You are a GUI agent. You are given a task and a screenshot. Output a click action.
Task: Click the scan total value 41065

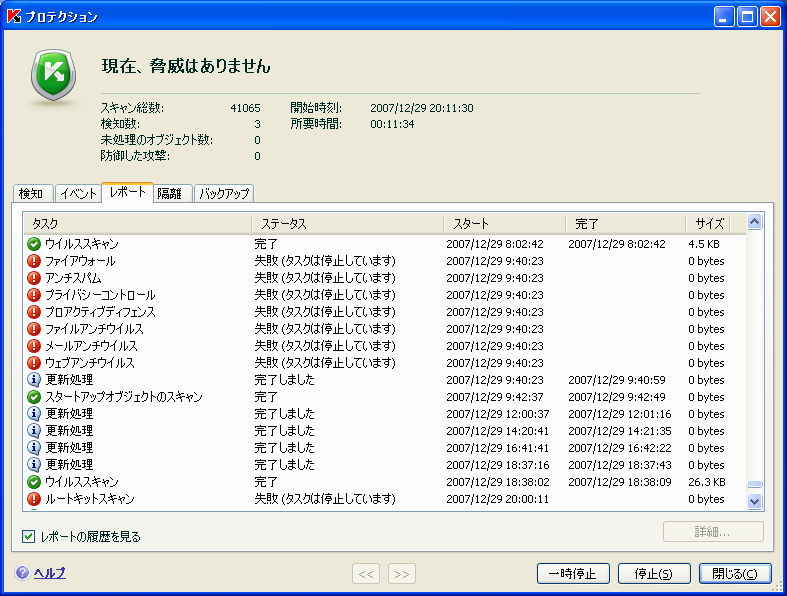[245, 108]
